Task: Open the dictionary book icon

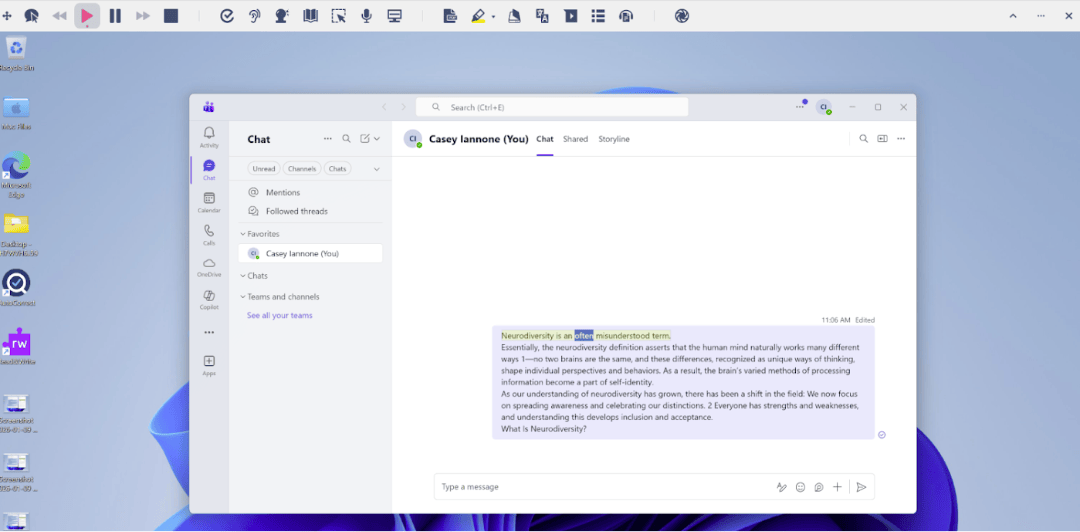Action: (311, 16)
